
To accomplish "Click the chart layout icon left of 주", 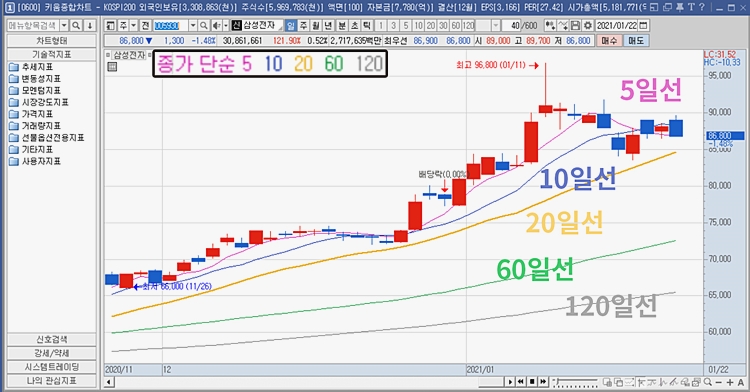I will coord(110,25).
